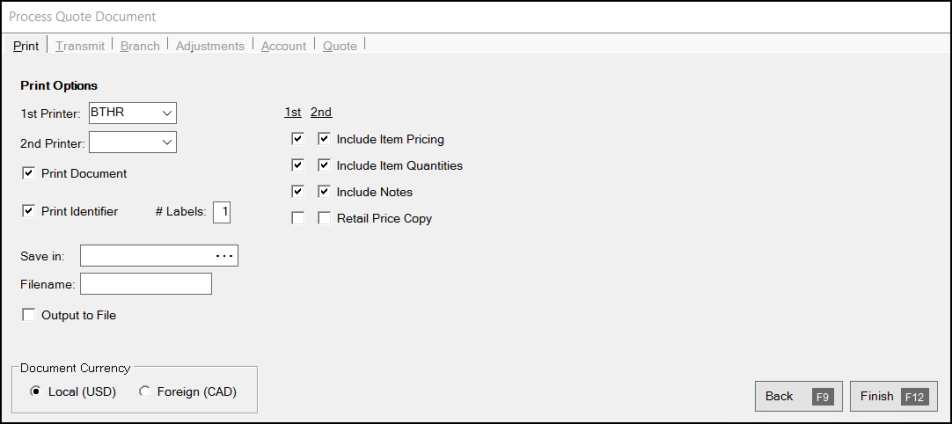Screen dimensions: 952x424
Task: Uncheck the Print Document checkbox
Action: tap(29, 173)
